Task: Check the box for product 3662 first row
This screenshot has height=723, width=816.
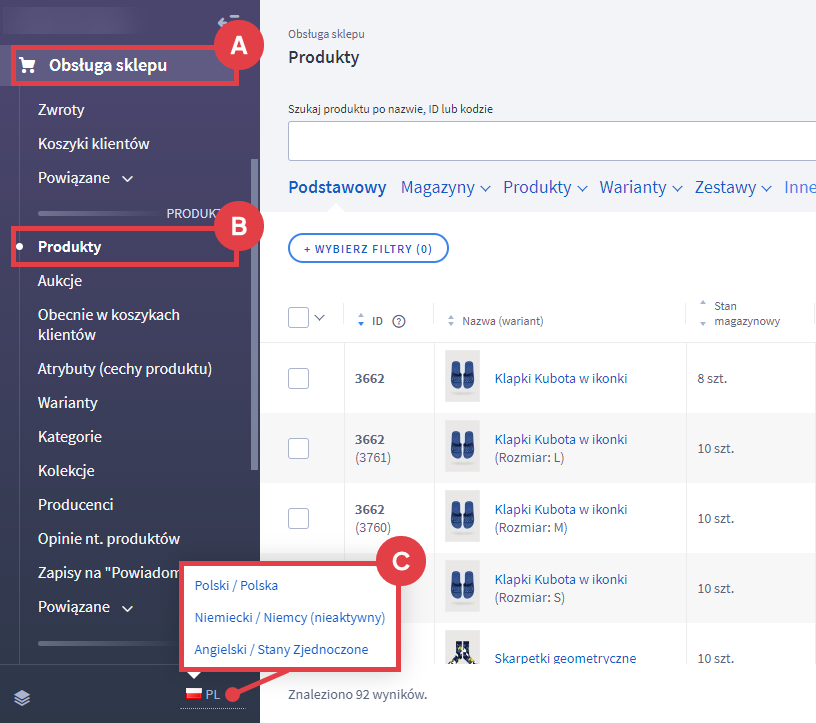Action: coord(298,378)
